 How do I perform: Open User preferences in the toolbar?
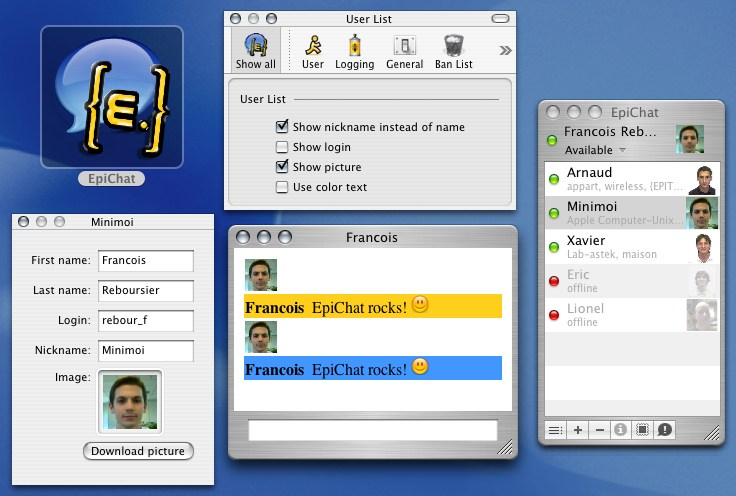313,52
